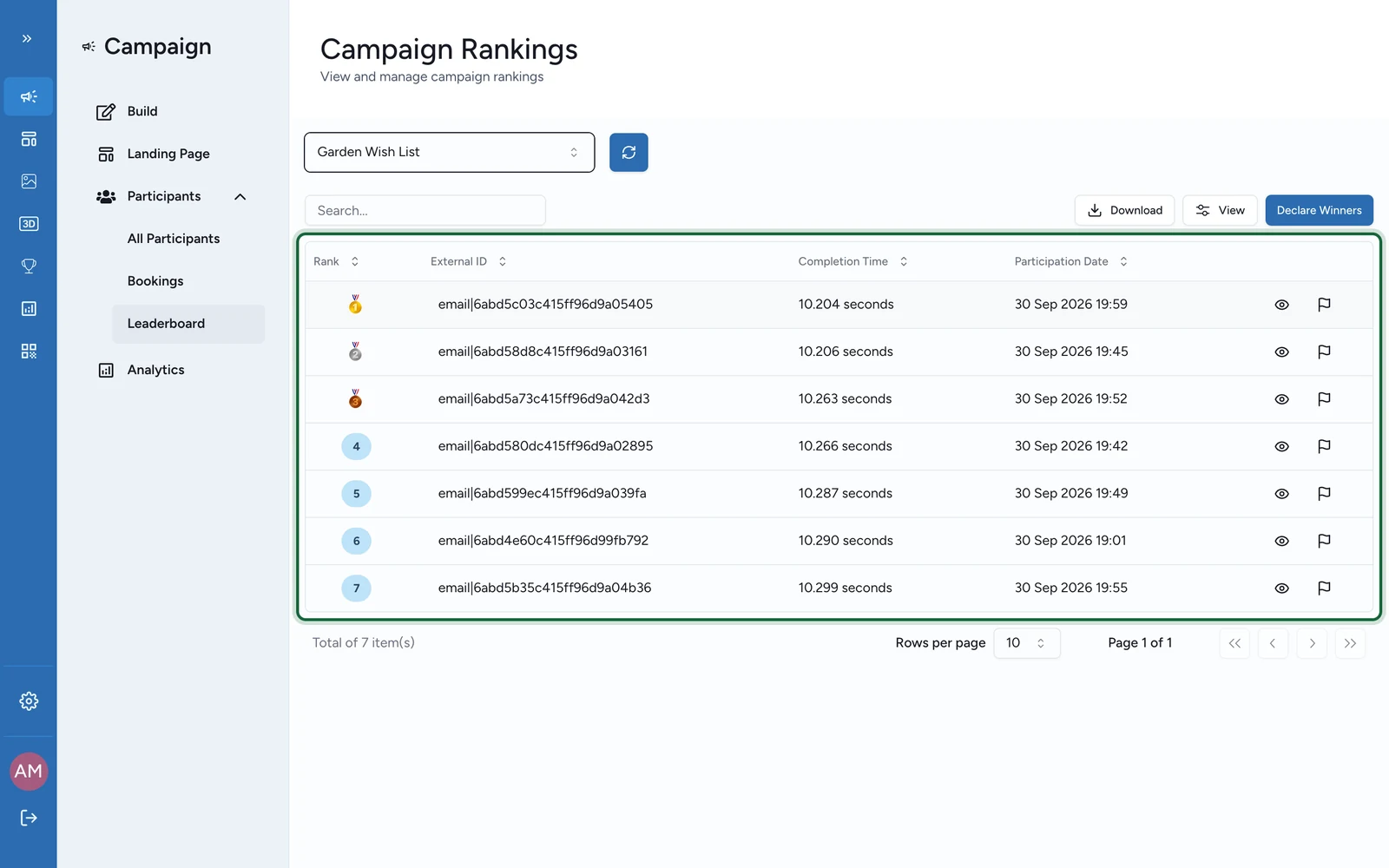
Task: Open the QR code grid icon in rail
Action: tap(29, 352)
